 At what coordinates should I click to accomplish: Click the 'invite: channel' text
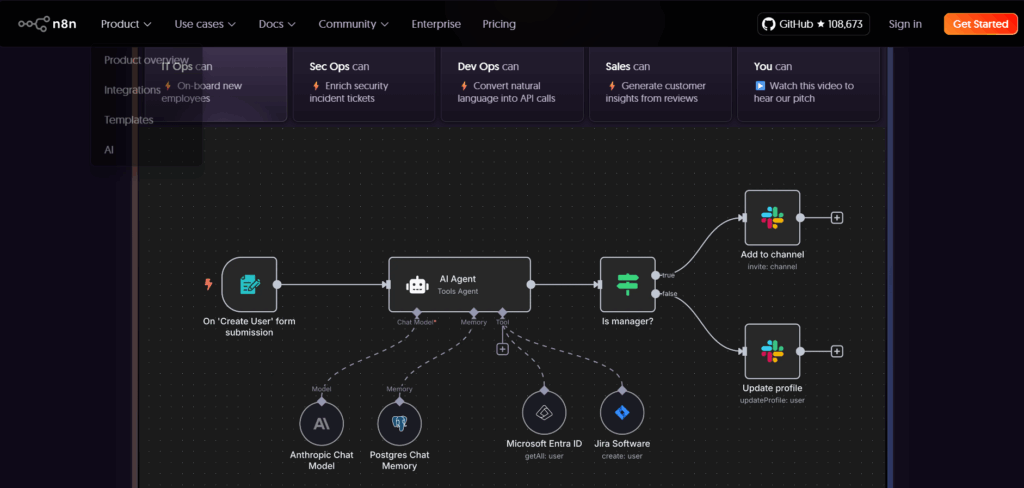[x=773, y=267]
